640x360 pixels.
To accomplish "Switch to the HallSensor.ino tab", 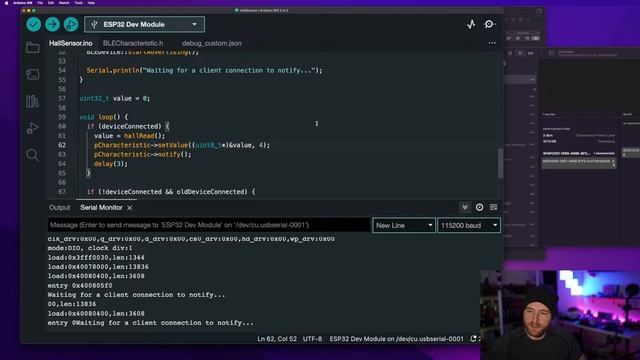I will [71, 43].
